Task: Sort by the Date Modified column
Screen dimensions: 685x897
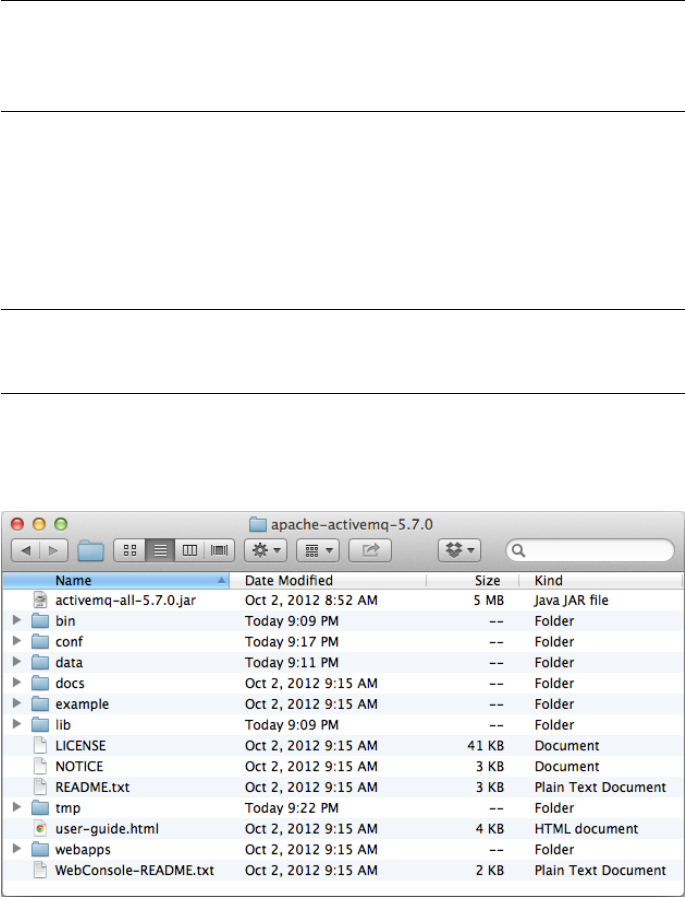Action: (x=328, y=581)
